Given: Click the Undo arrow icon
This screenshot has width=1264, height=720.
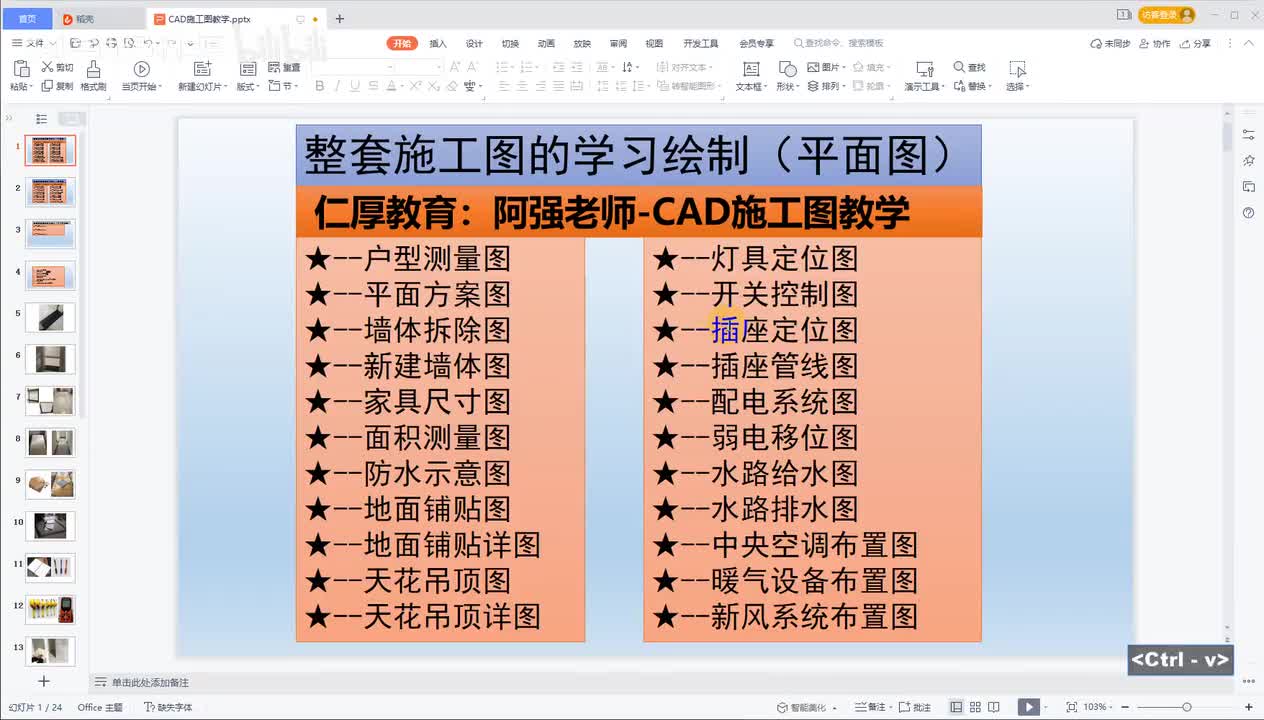Looking at the screenshot, I should point(147,43).
